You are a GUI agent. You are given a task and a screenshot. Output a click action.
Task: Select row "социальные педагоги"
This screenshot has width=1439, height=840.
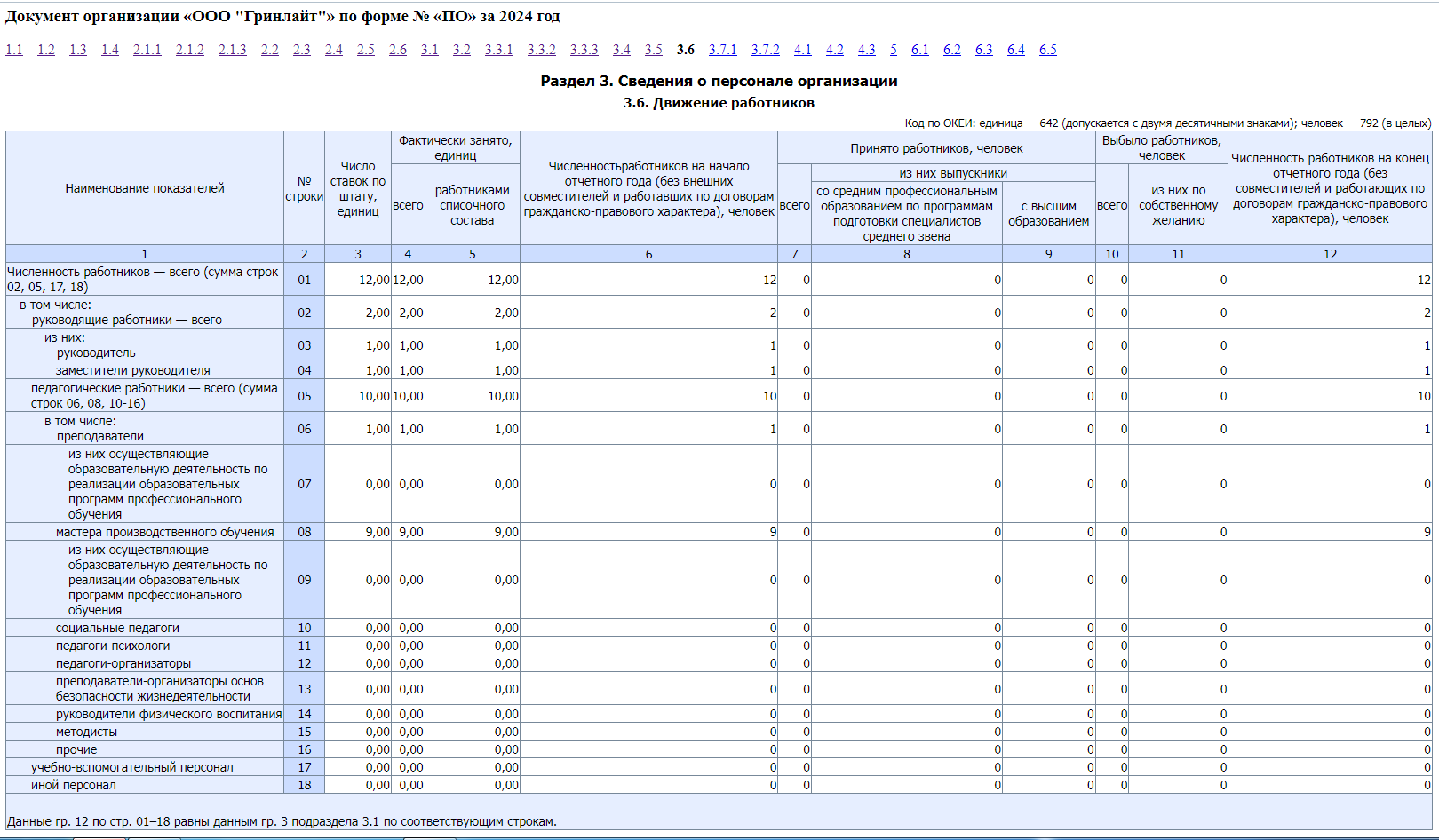(719, 628)
